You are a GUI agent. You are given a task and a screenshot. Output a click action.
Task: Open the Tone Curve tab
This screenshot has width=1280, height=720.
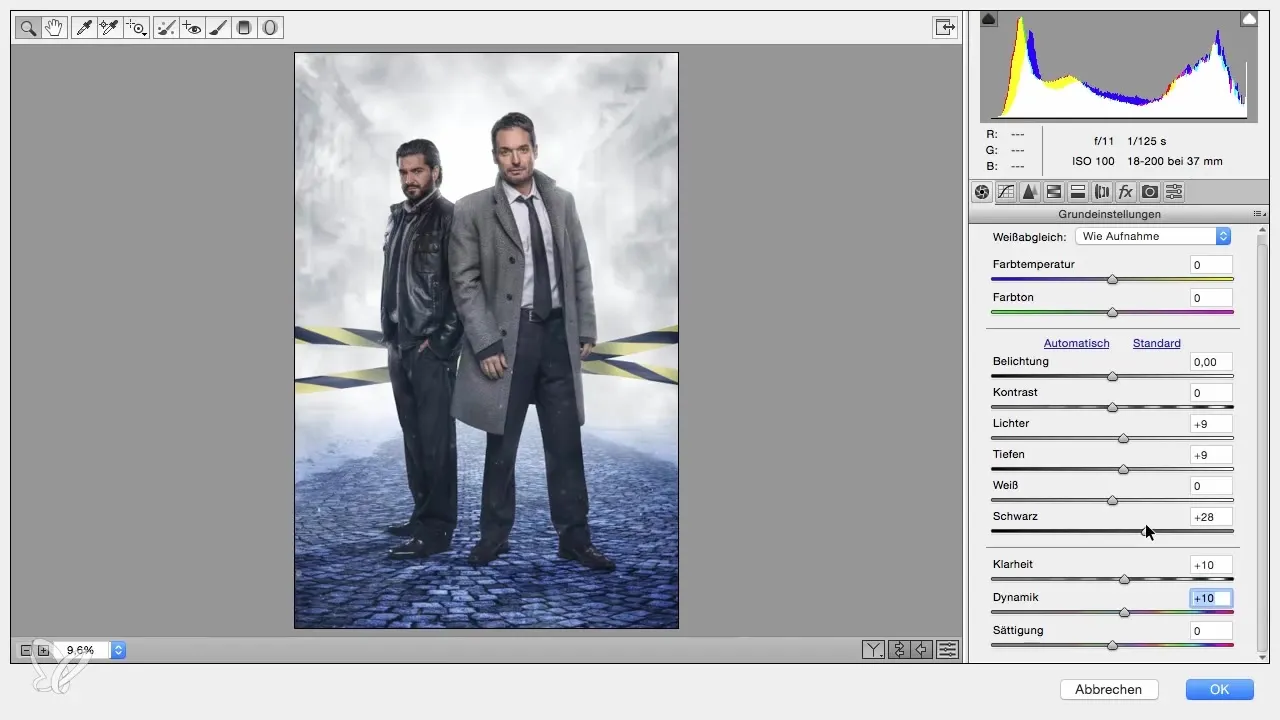point(1006,192)
